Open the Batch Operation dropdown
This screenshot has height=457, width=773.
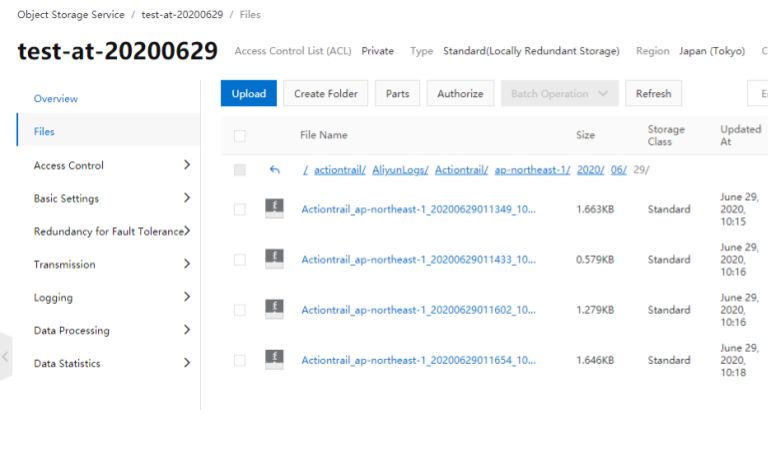tap(560, 93)
